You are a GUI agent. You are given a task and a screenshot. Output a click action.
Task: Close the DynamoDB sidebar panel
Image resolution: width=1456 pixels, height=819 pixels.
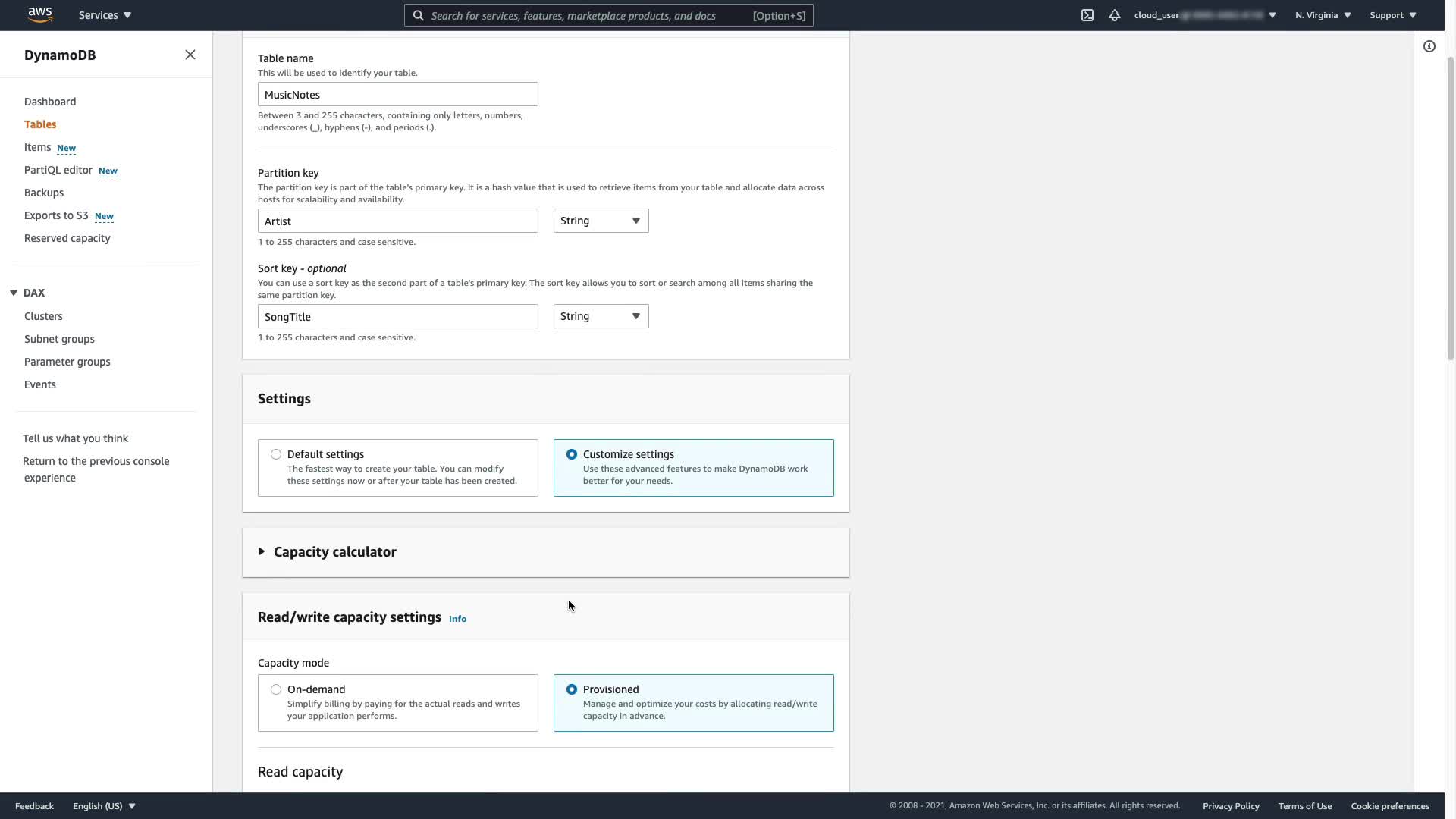[190, 55]
